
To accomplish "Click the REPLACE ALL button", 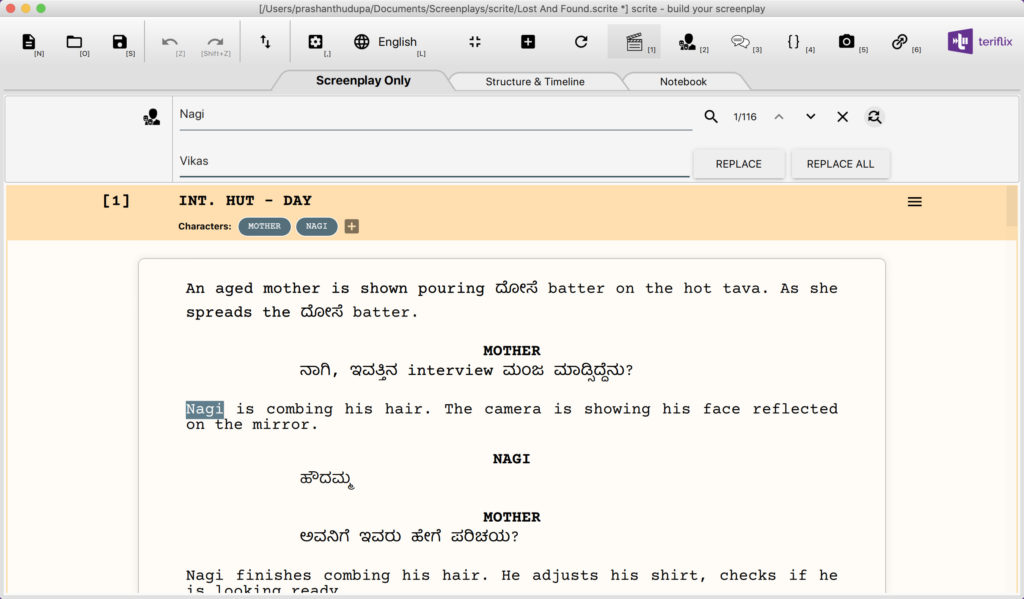I will [x=840, y=164].
